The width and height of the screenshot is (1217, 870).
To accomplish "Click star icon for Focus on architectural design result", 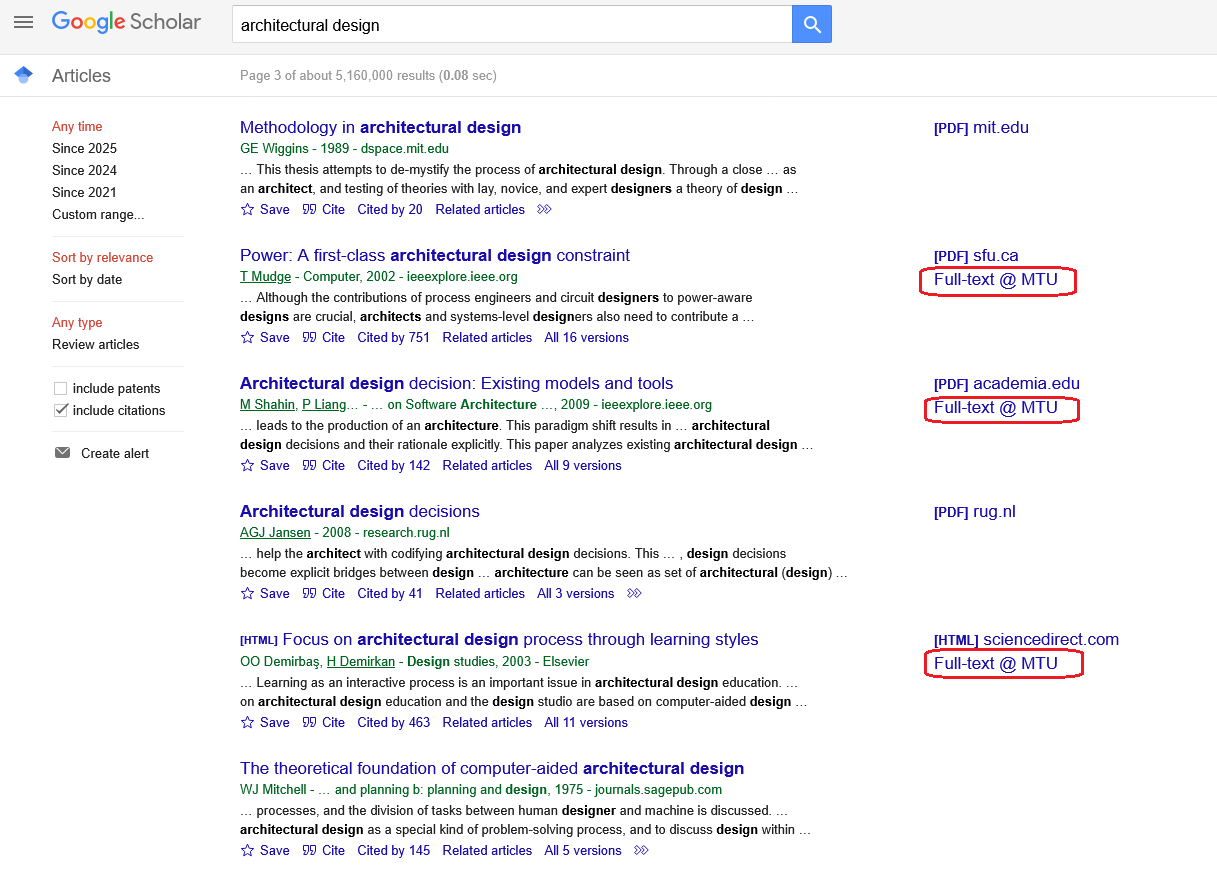I will pos(247,722).
